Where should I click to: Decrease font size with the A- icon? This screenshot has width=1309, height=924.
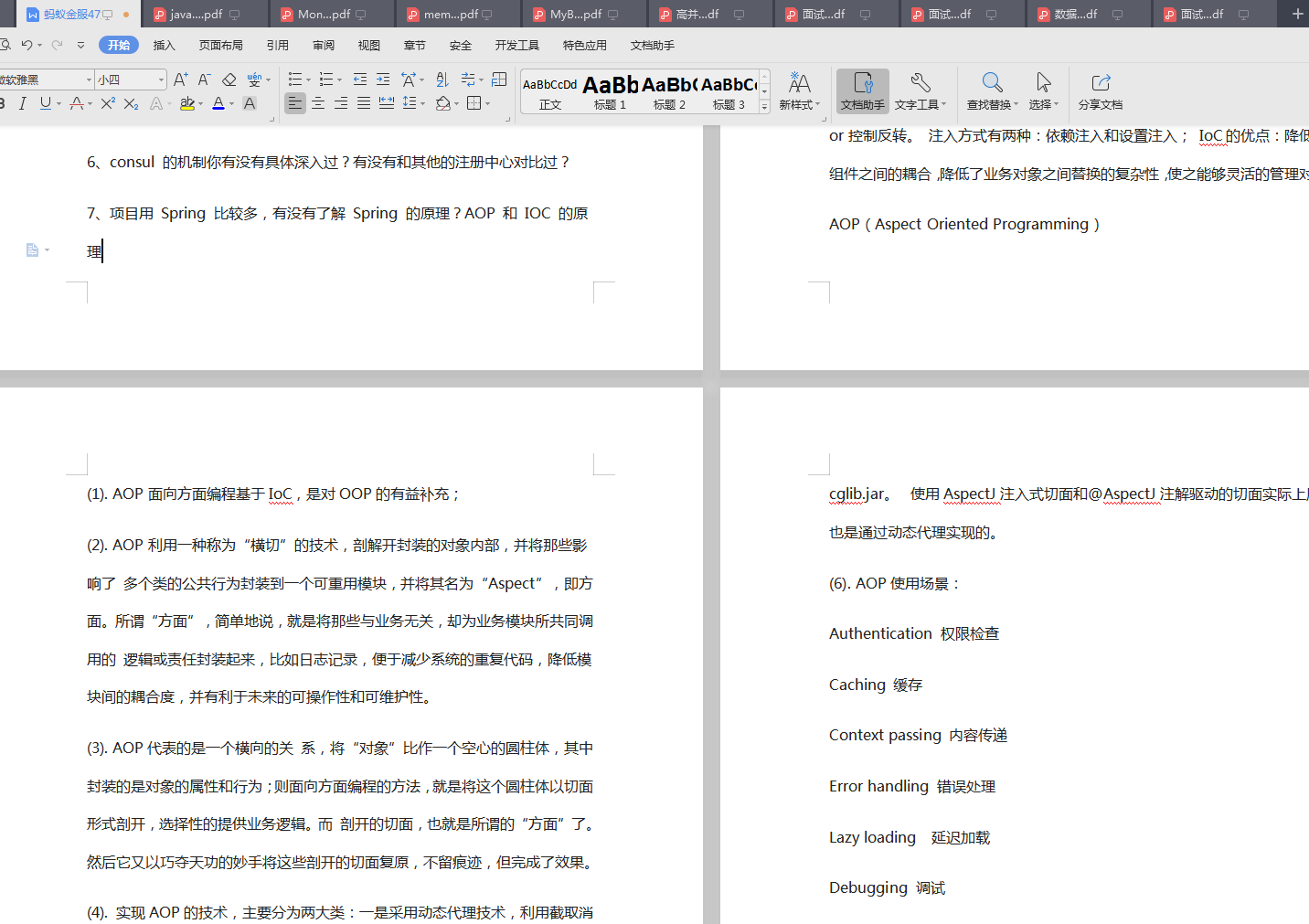[x=205, y=80]
